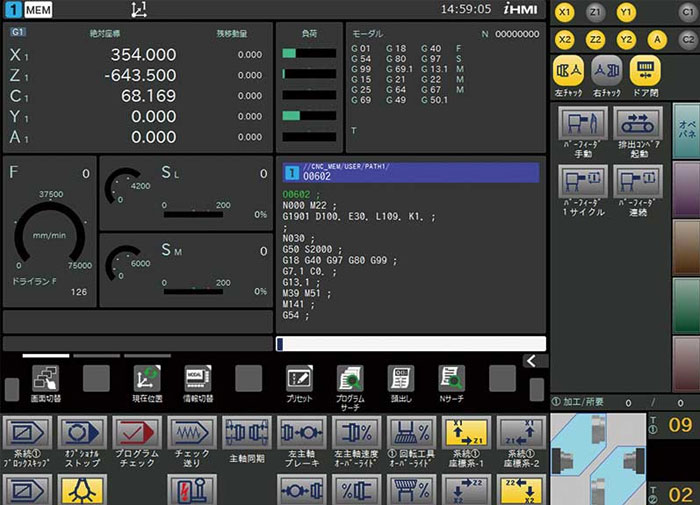Select the line 'G50 S2000 ;'

click(312, 250)
